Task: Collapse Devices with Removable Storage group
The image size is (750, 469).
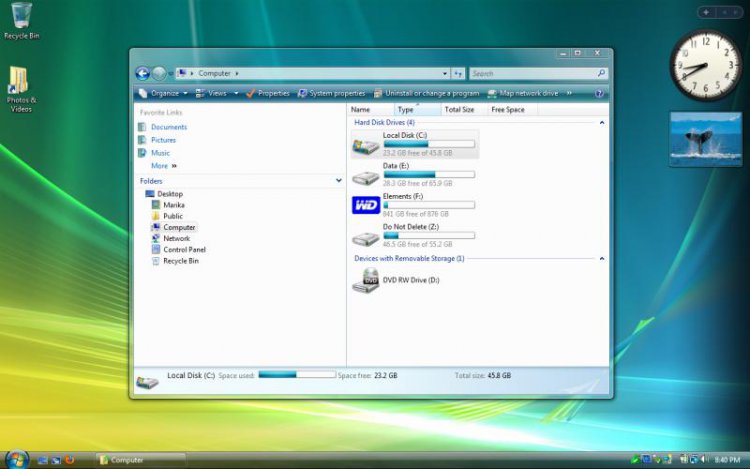Action: click(x=602, y=259)
